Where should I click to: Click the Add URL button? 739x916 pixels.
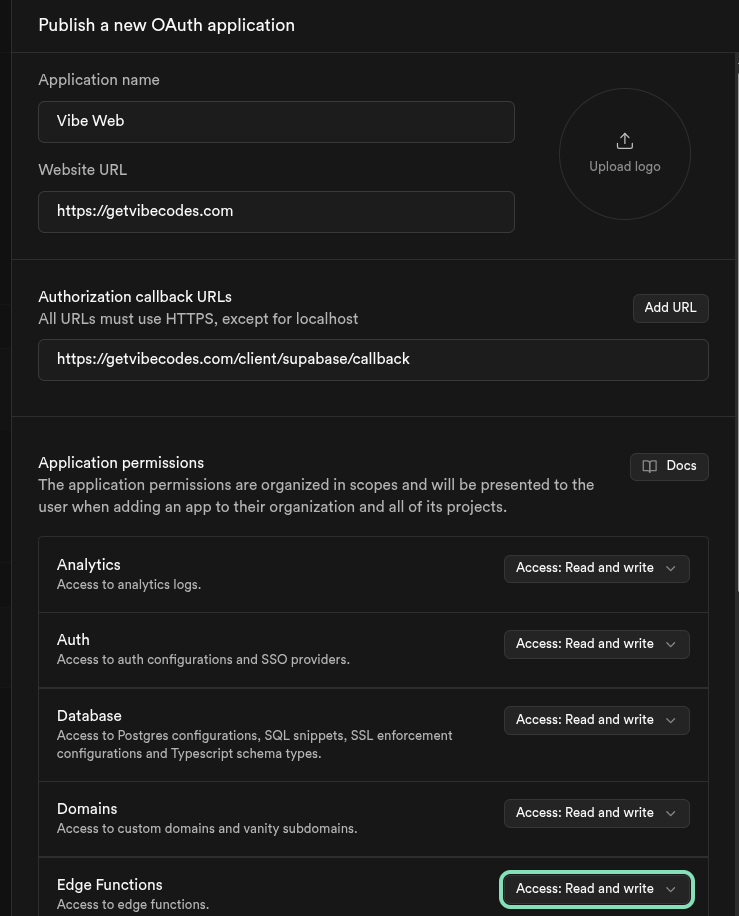click(670, 308)
